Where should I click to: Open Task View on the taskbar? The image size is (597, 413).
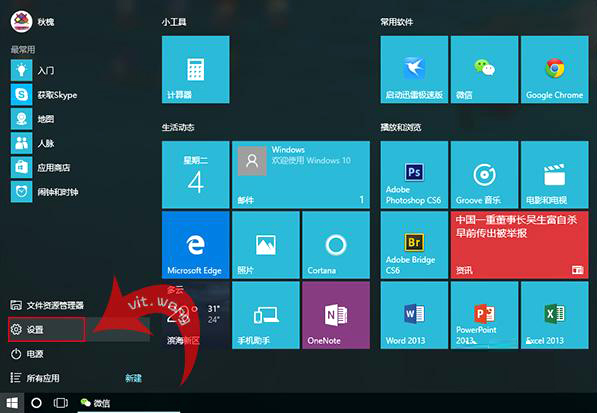coord(61,403)
